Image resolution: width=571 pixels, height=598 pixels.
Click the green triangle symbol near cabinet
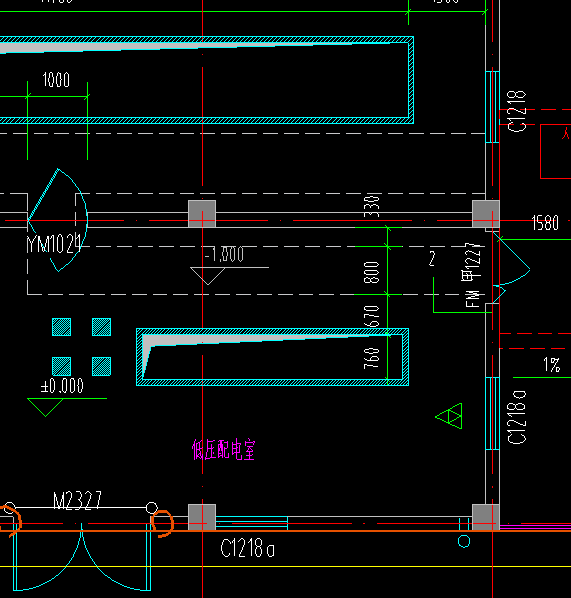coord(449,416)
